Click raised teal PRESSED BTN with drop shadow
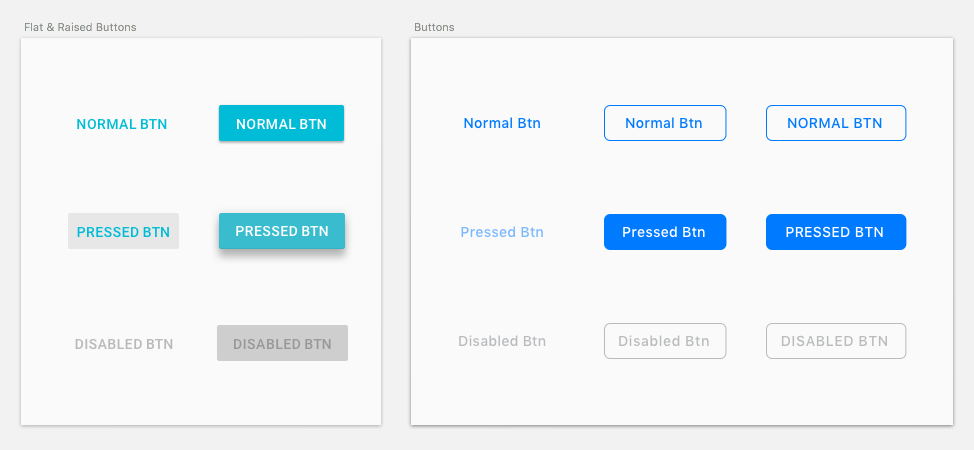Viewport: 974px width, 450px height. coord(282,231)
